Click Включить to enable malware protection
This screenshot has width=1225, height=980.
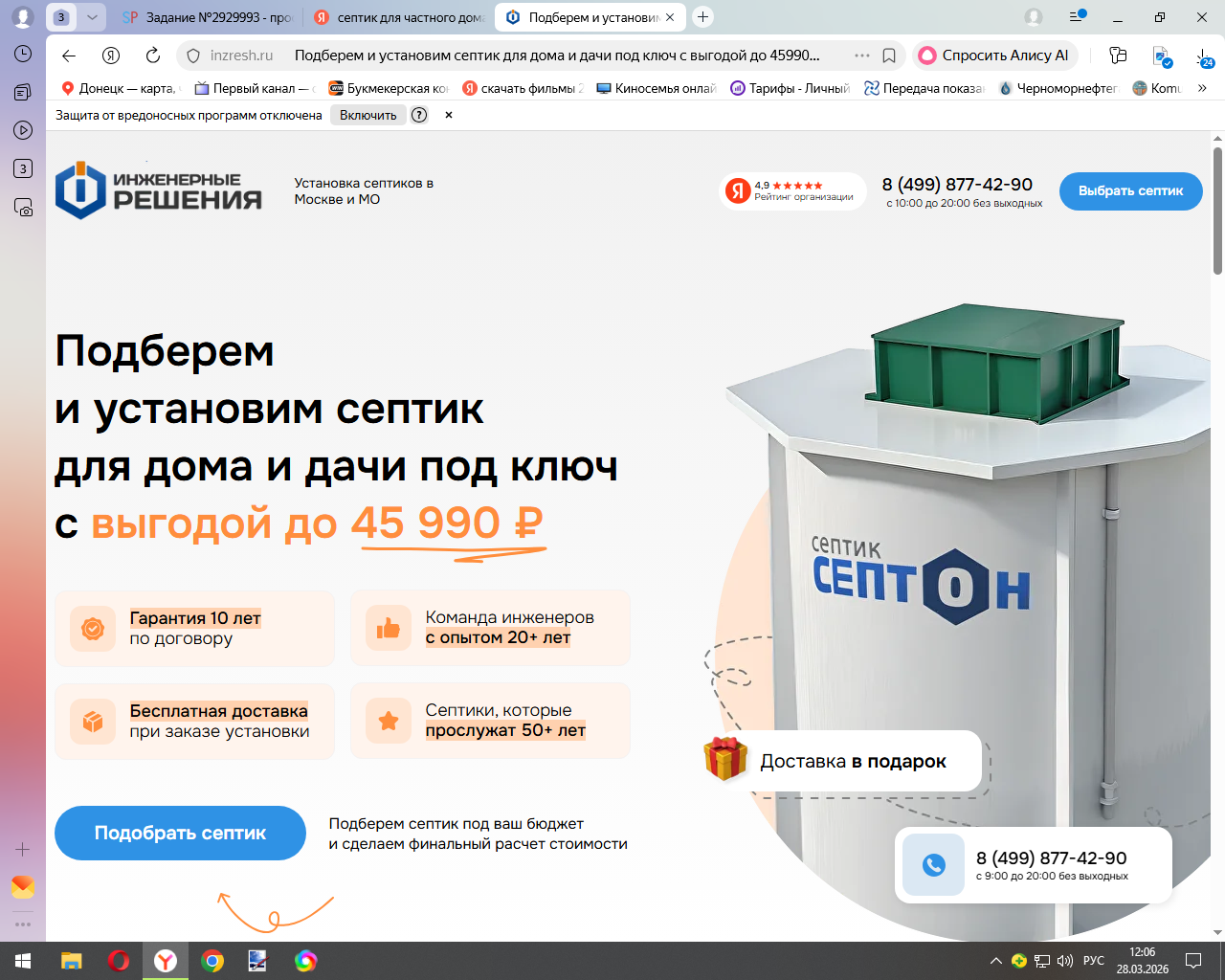[x=368, y=115]
